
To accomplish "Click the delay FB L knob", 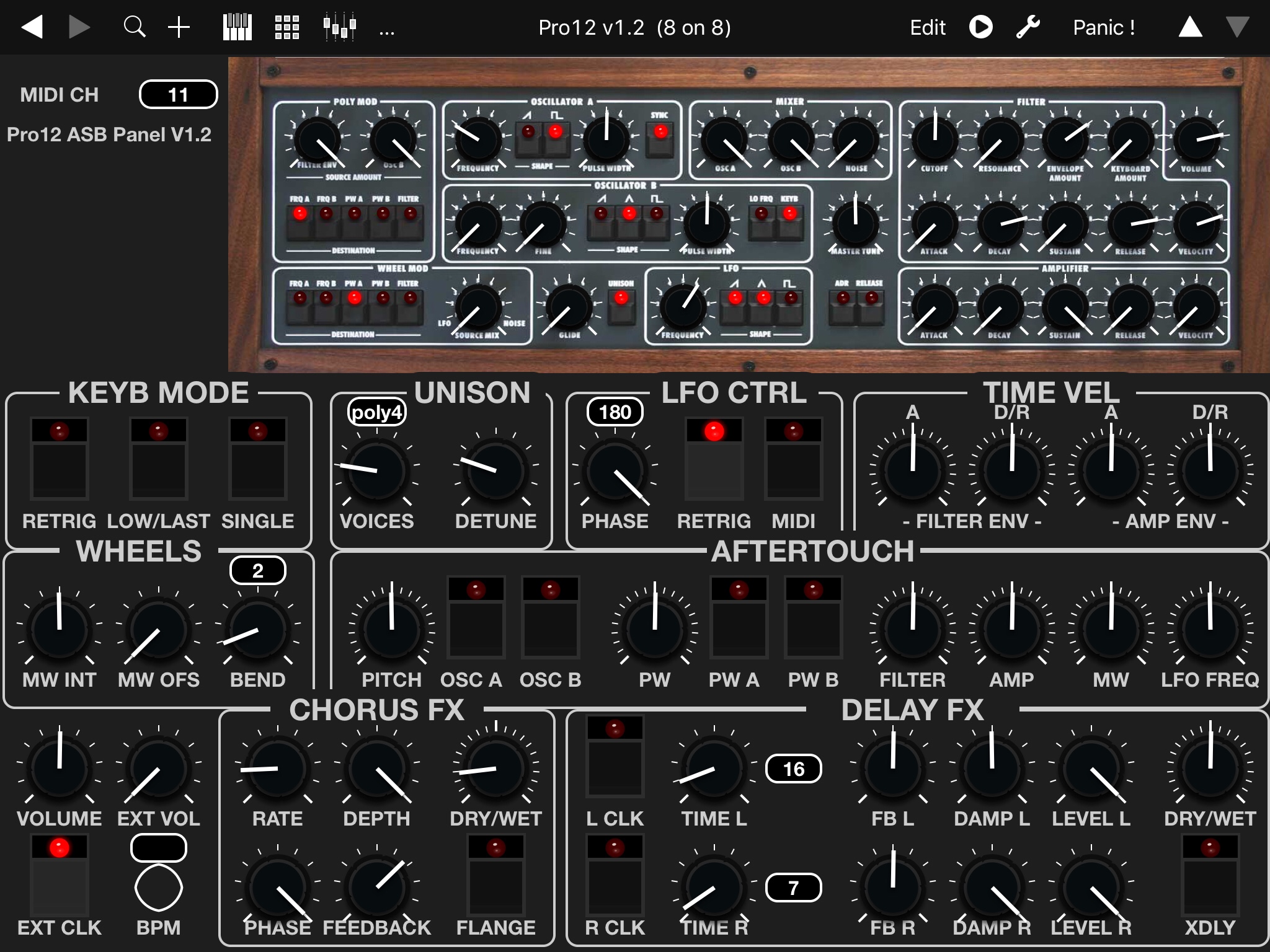I will coord(893,767).
